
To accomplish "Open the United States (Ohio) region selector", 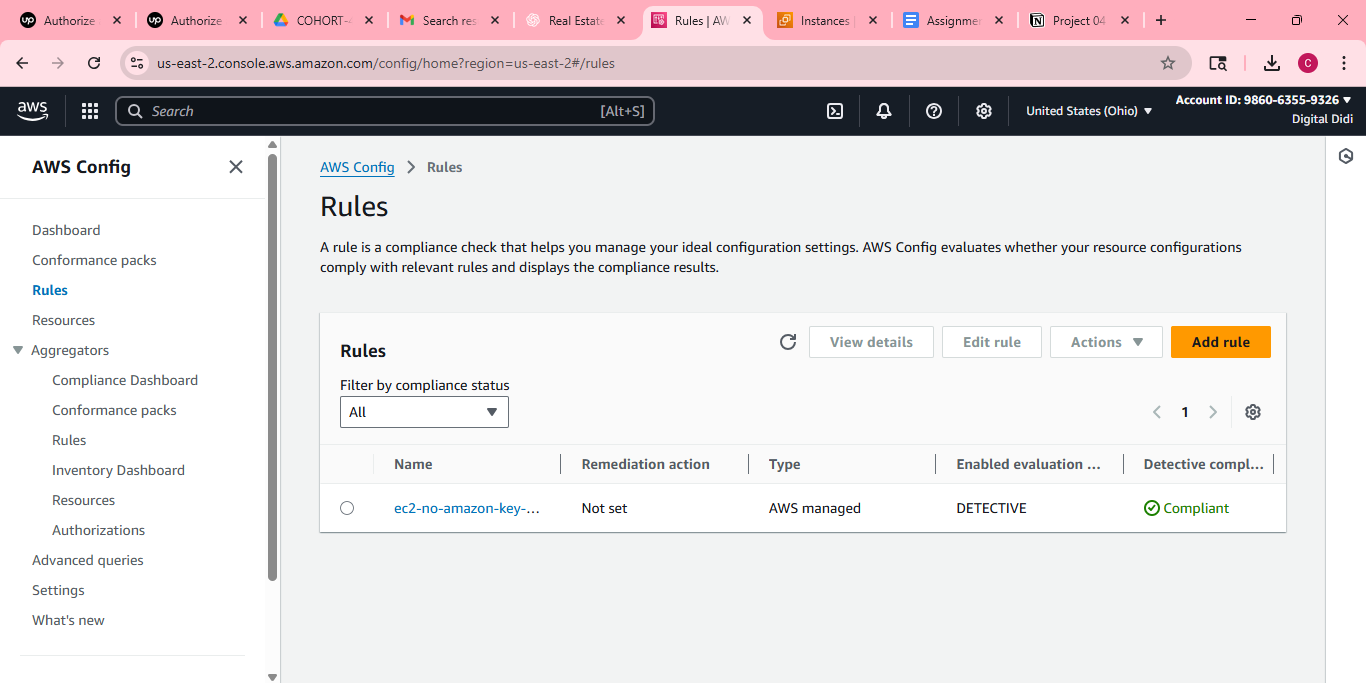I will click(x=1089, y=111).
